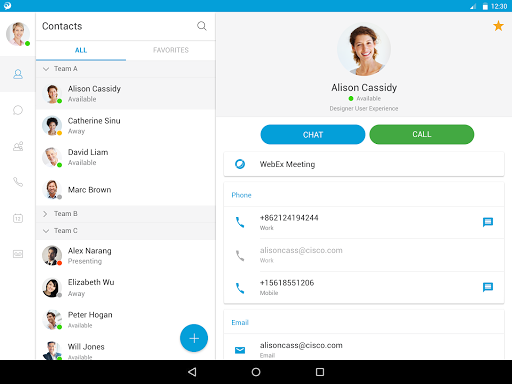Open my own profile avatar
The image size is (512, 384).
tap(18, 34)
